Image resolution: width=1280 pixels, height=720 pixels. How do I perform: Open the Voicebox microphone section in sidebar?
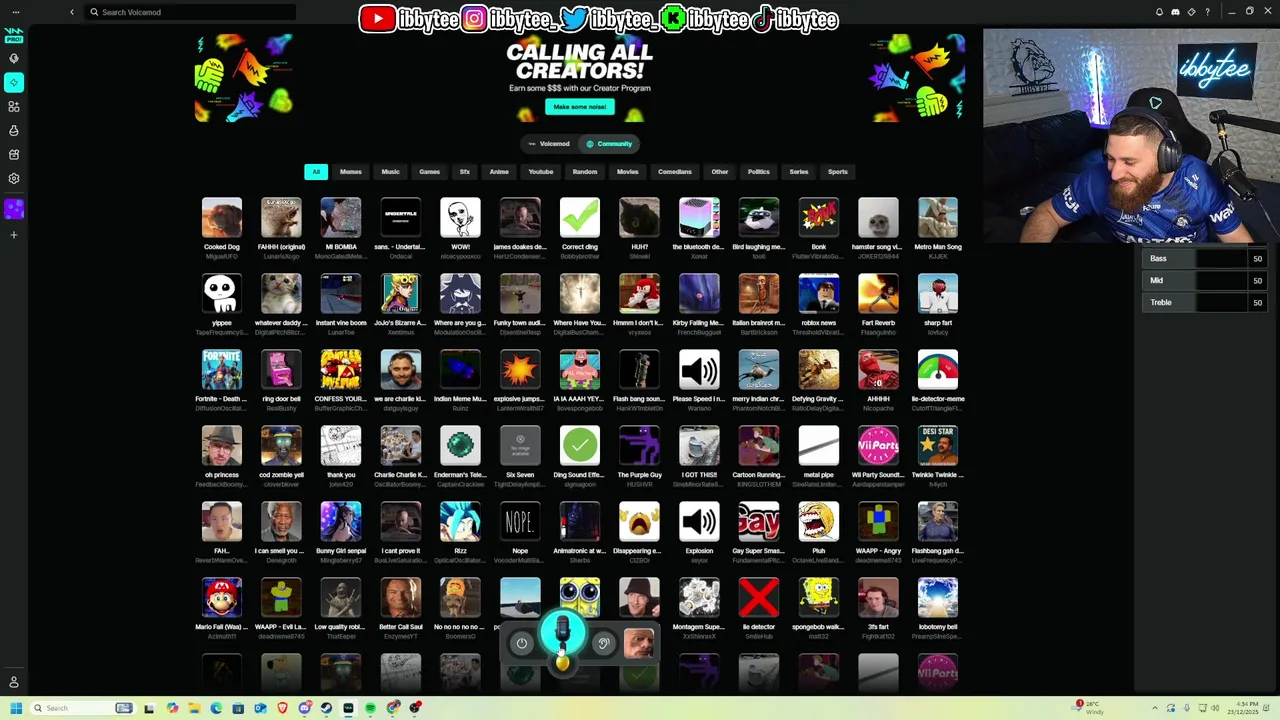click(x=14, y=58)
